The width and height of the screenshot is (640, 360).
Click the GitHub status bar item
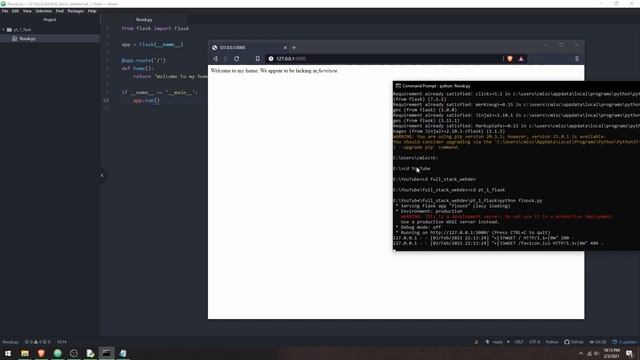[573, 342]
